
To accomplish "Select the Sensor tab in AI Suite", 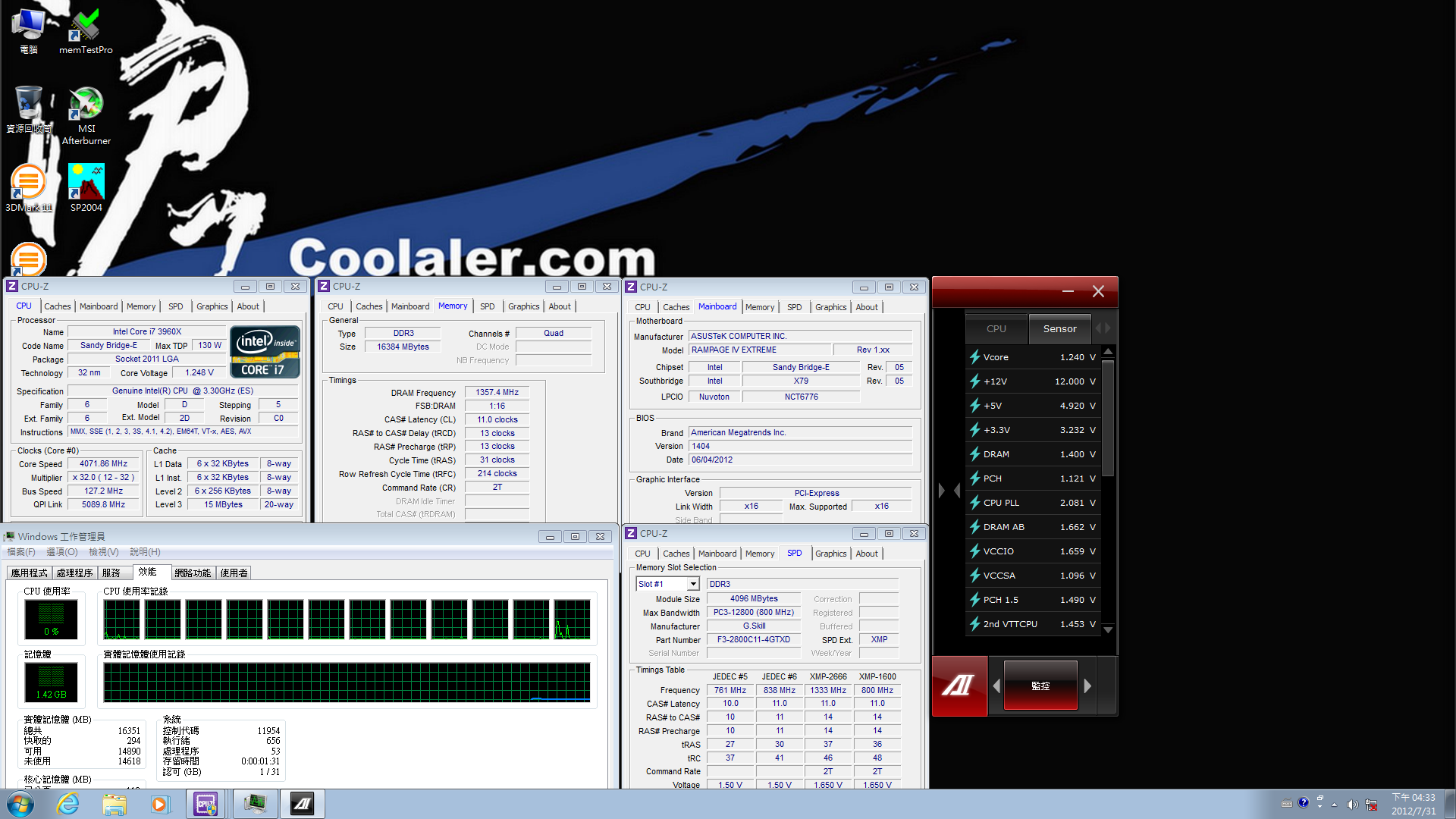I will pyautogui.click(x=1059, y=328).
